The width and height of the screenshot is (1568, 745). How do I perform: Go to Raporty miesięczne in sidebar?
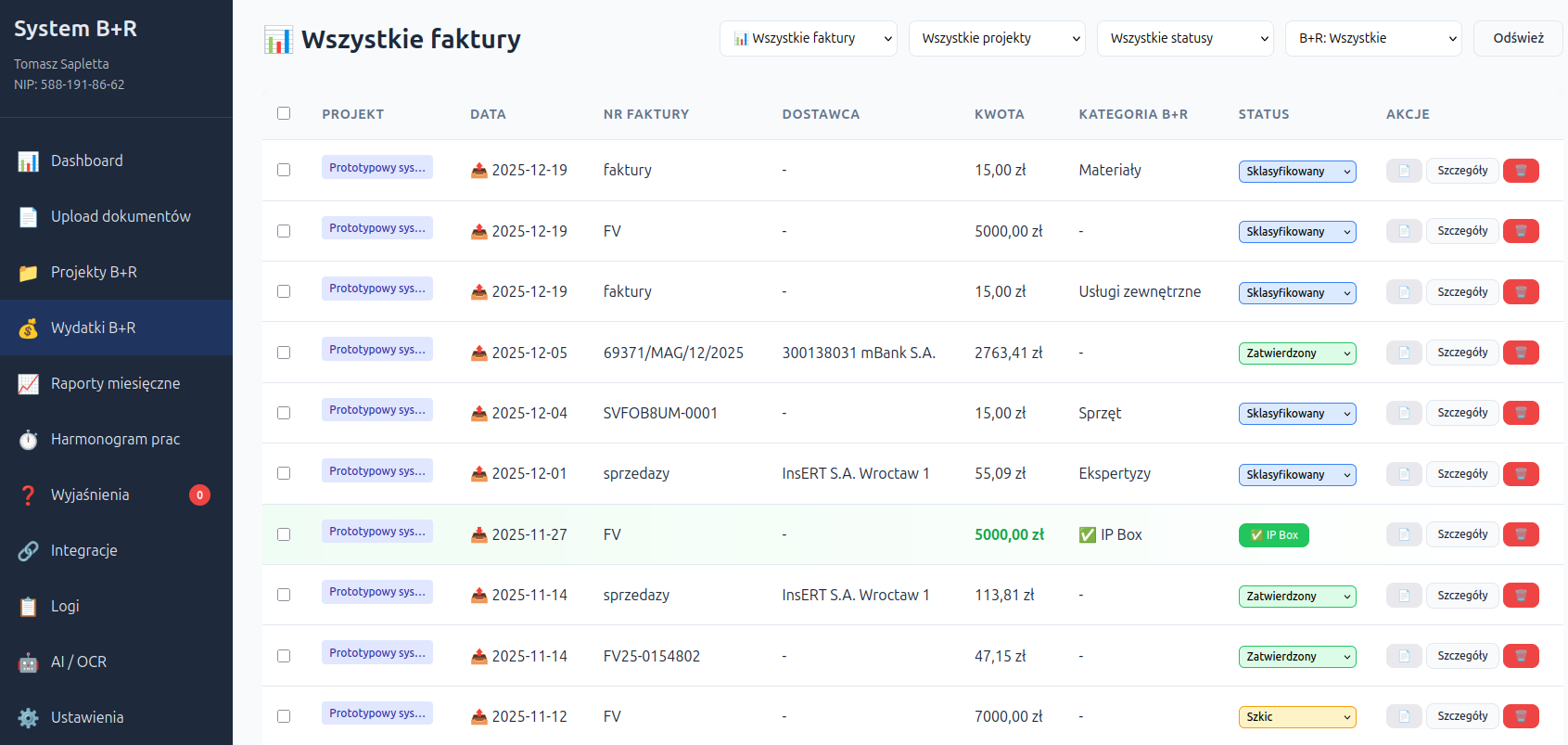(x=115, y=383)
